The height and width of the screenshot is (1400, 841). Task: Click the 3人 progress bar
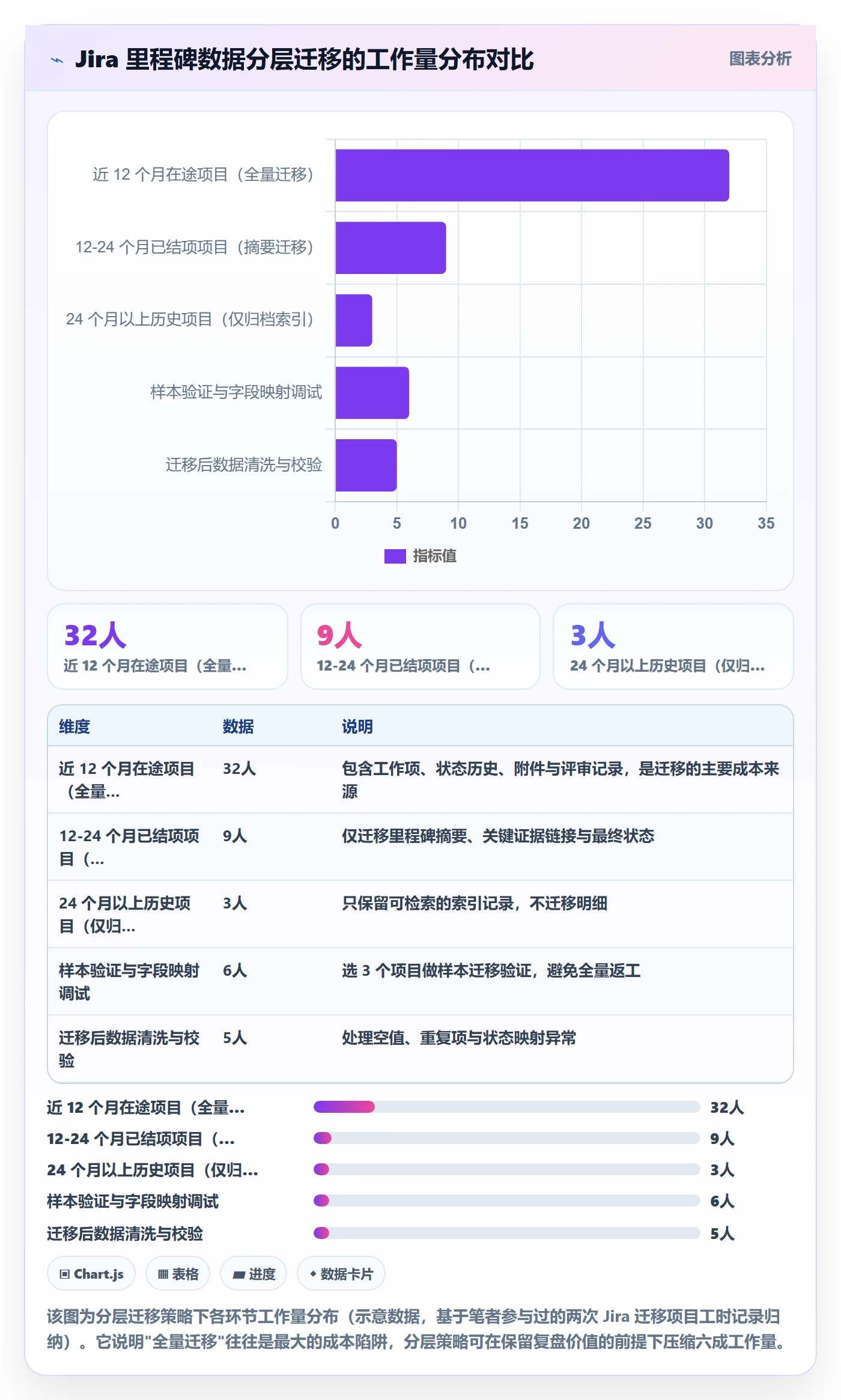[x=507, y=1169]
